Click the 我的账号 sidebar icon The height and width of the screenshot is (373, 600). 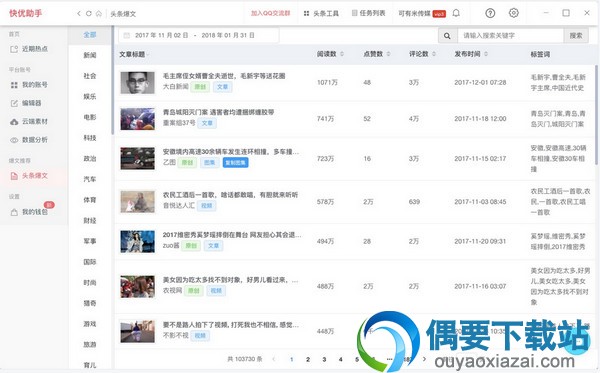(x=14, y=85)
